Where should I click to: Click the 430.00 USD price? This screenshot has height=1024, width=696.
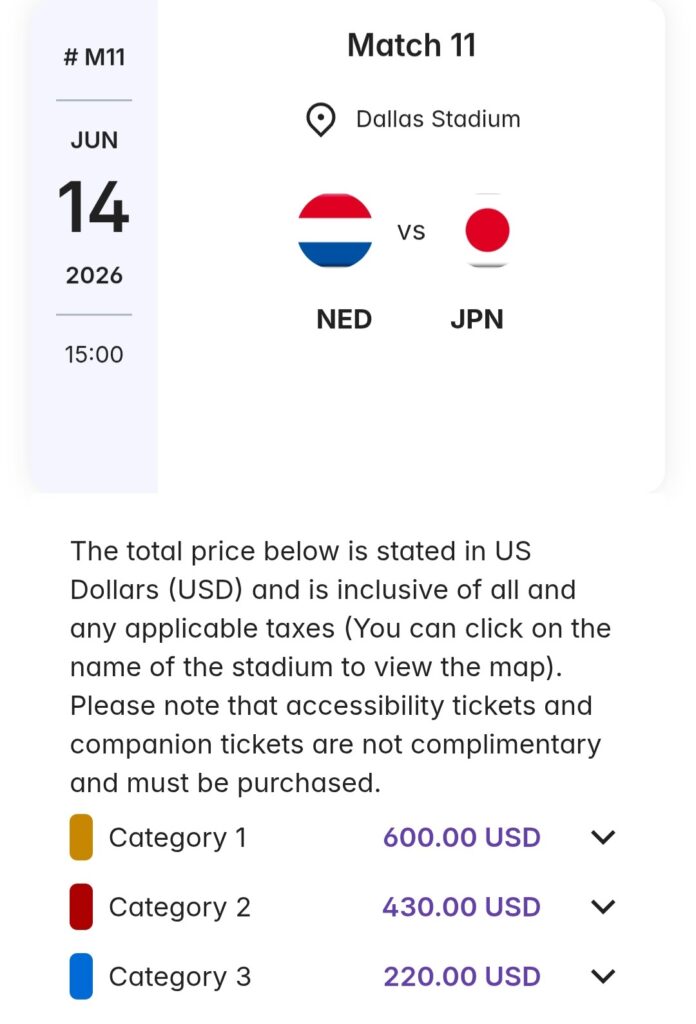(x=461, y=907)
